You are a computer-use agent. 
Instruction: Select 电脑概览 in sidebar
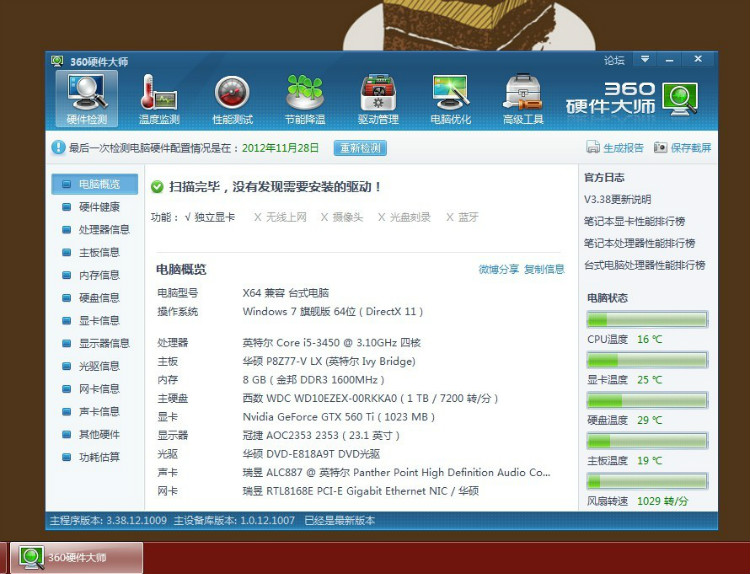click(95, 184)
